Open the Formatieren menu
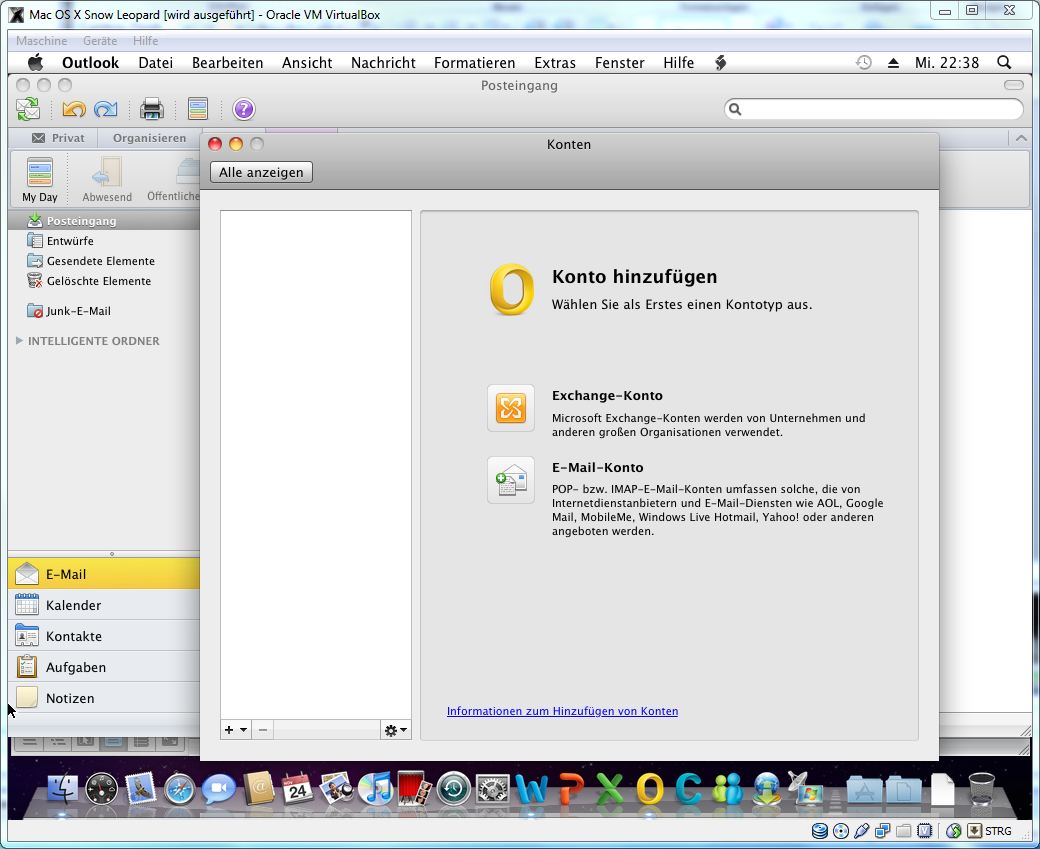Viewport: 1040px width, 849px height. click(475, 63)
